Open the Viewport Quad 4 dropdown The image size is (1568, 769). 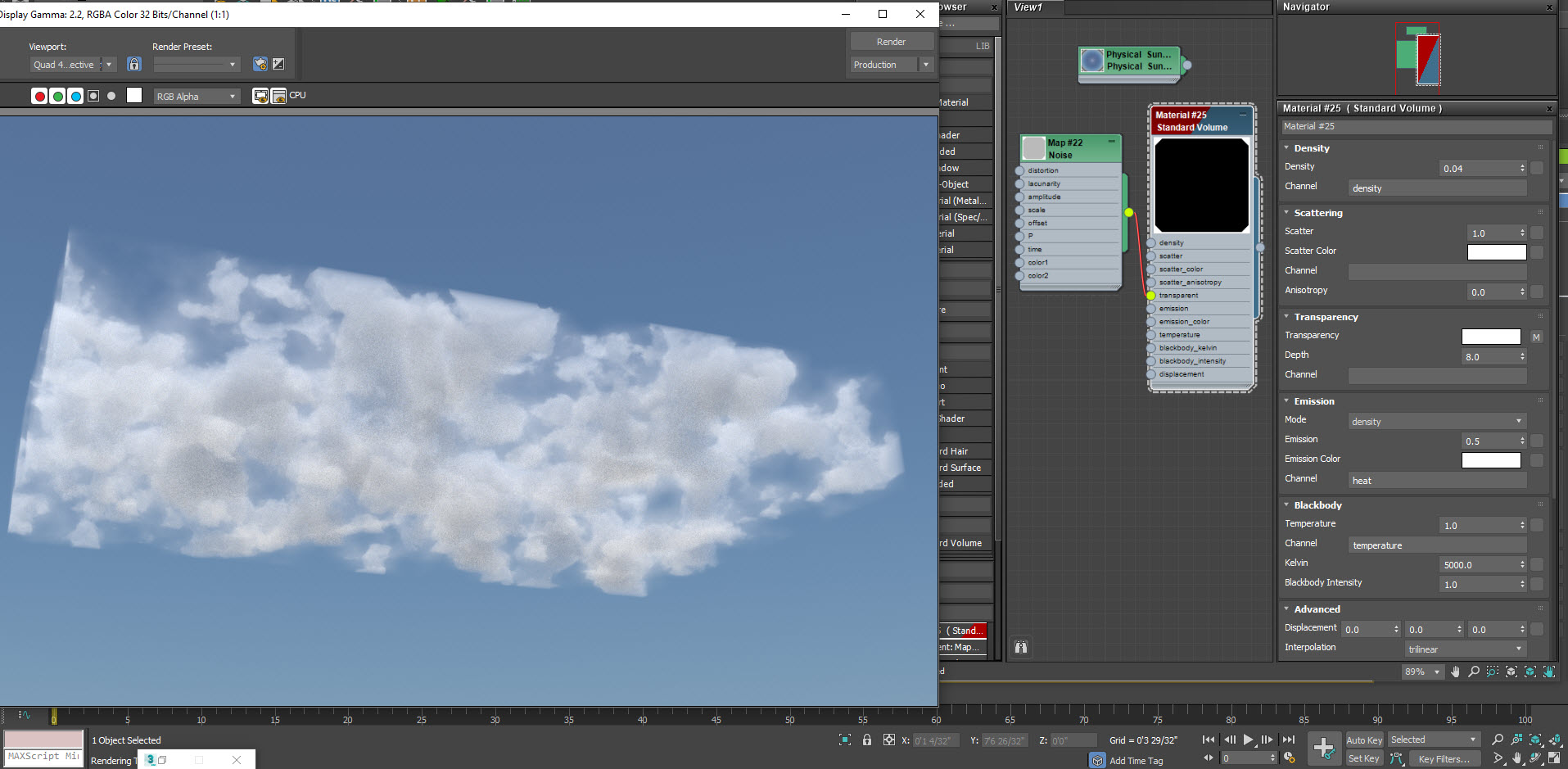pyautogui.click(x=74, y=65)
